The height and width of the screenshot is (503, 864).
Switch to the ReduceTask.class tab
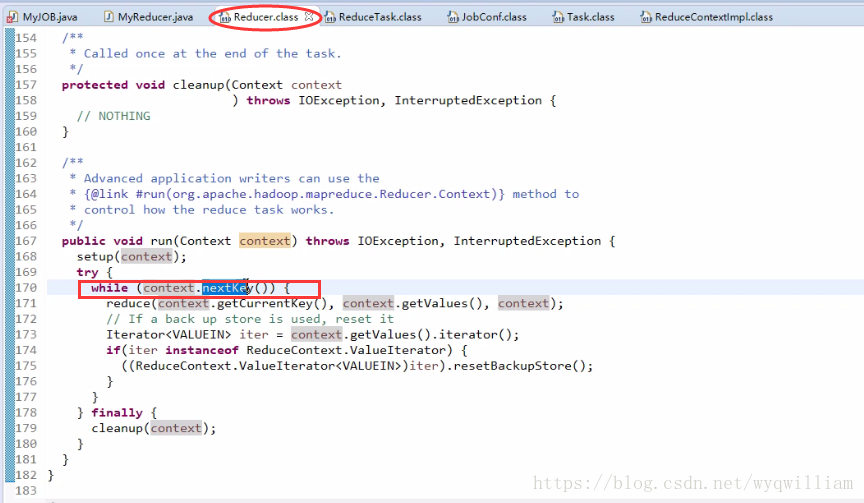coord(374,17)
